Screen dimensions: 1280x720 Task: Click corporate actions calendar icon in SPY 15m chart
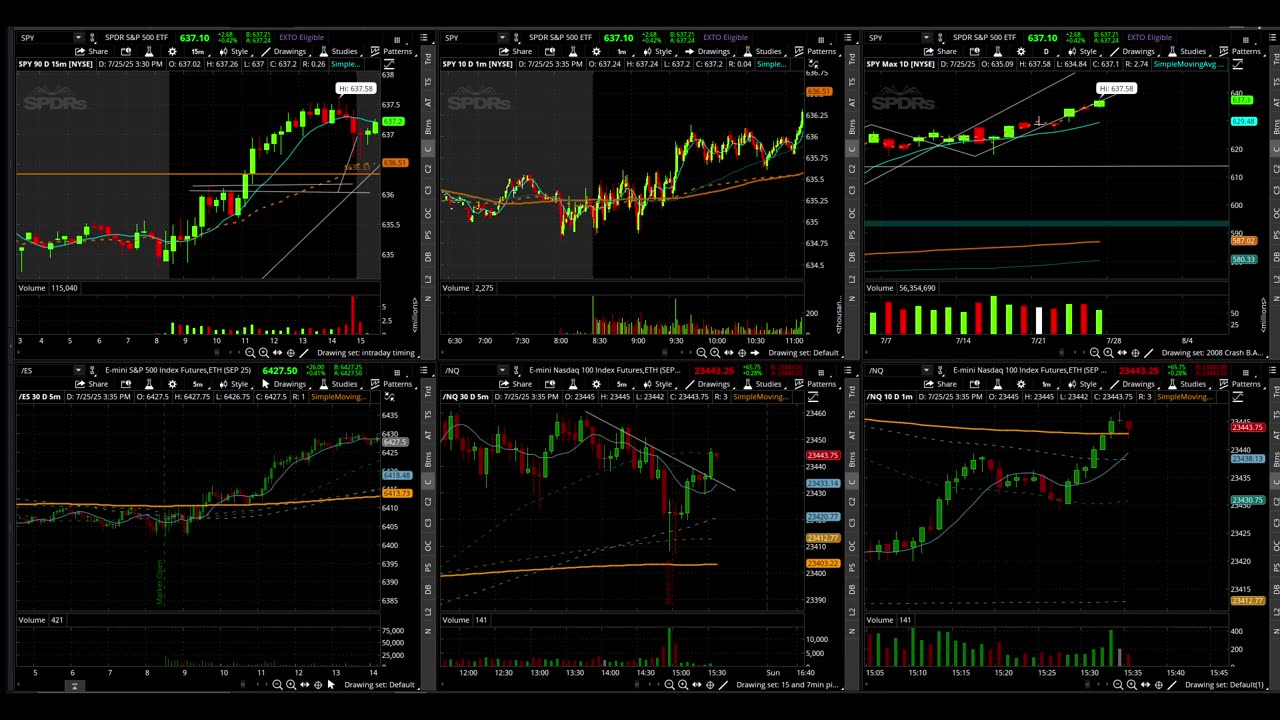coord(126,51)
